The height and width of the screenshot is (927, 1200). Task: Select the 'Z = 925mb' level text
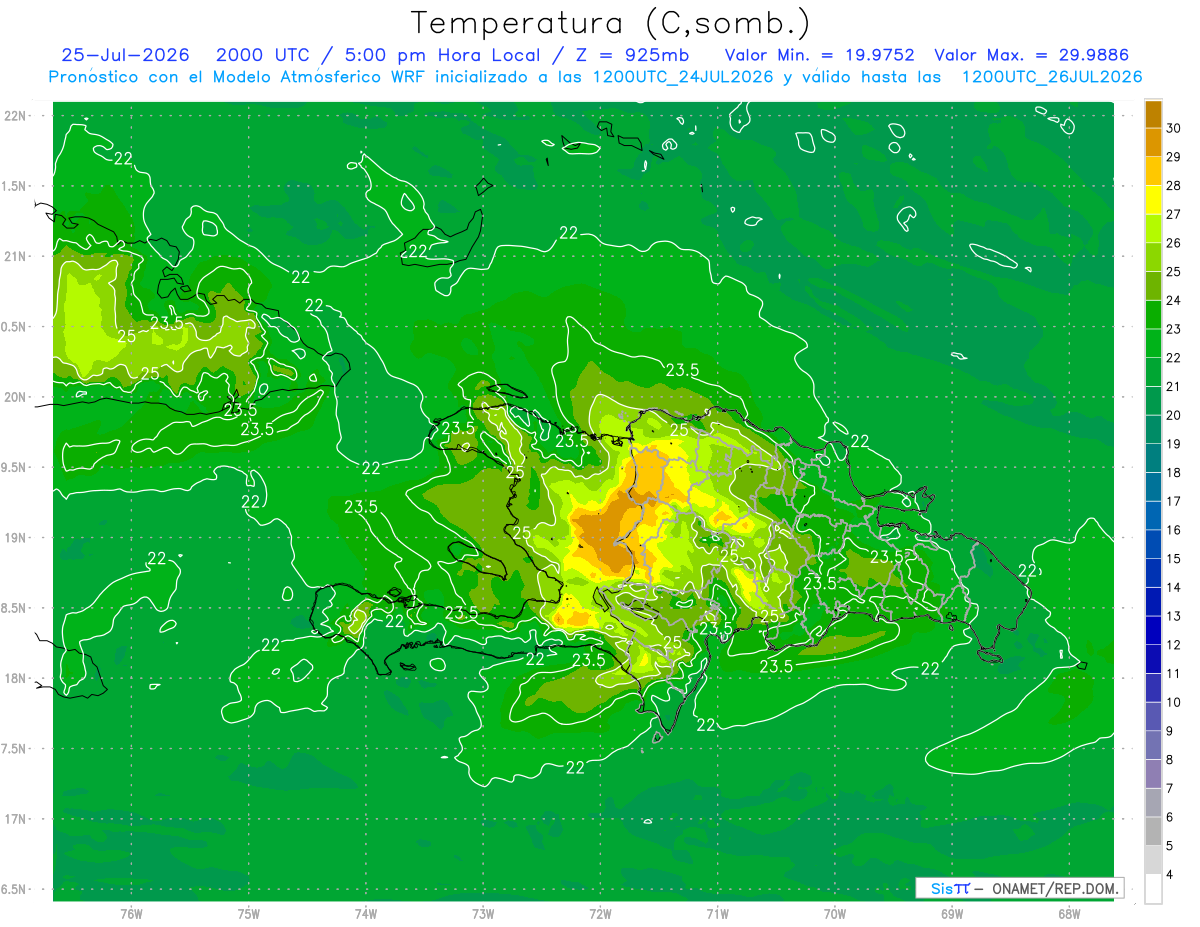(630, 55)
